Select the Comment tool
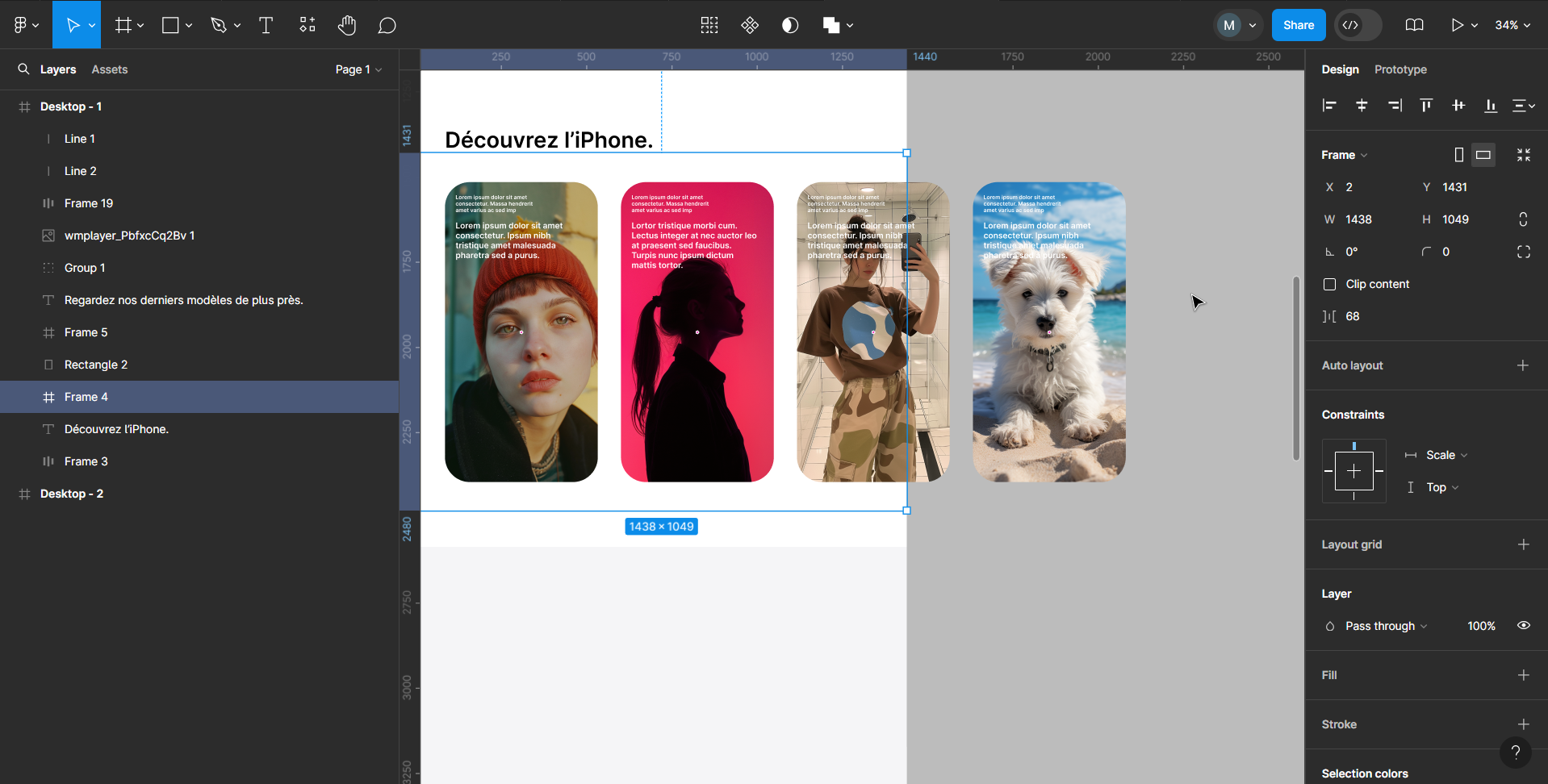Viewport: 1548px width, 784px height. coord(387,25)
